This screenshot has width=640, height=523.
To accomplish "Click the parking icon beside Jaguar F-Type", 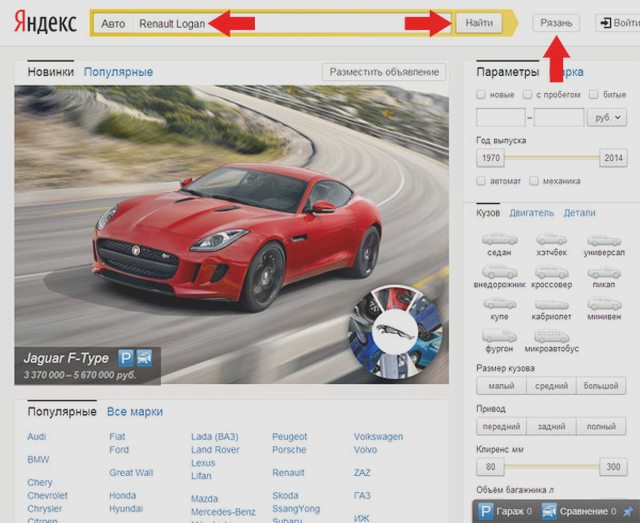I will 126,358.
